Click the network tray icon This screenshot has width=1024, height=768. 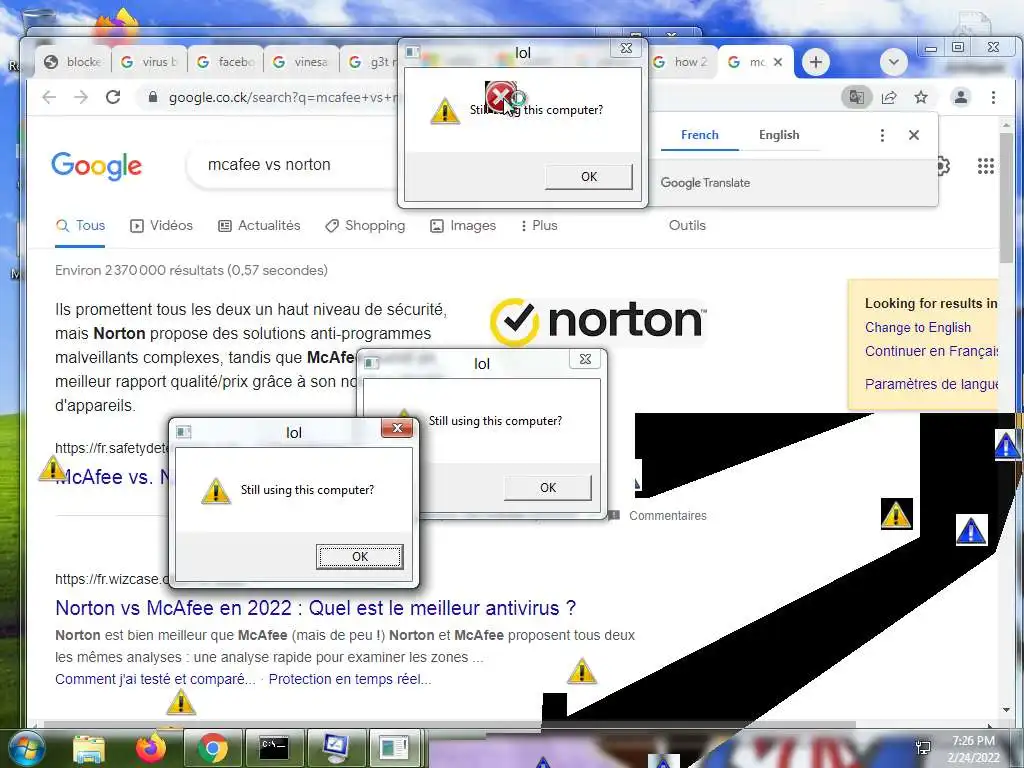tap(923, 748)
